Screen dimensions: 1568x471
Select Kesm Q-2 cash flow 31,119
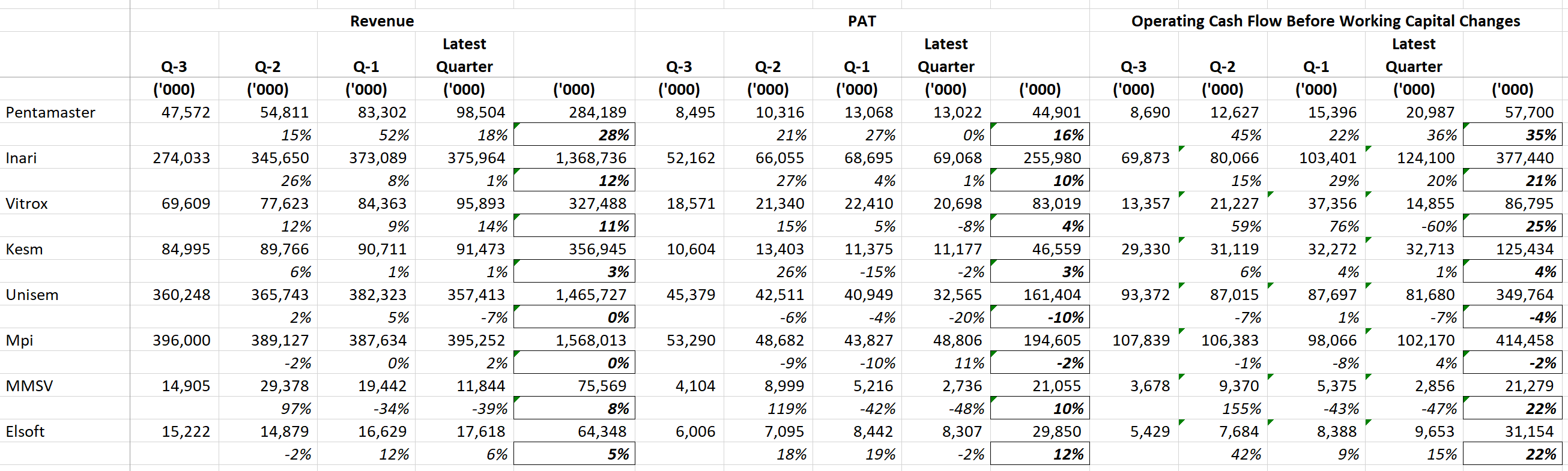point(1234,250)
